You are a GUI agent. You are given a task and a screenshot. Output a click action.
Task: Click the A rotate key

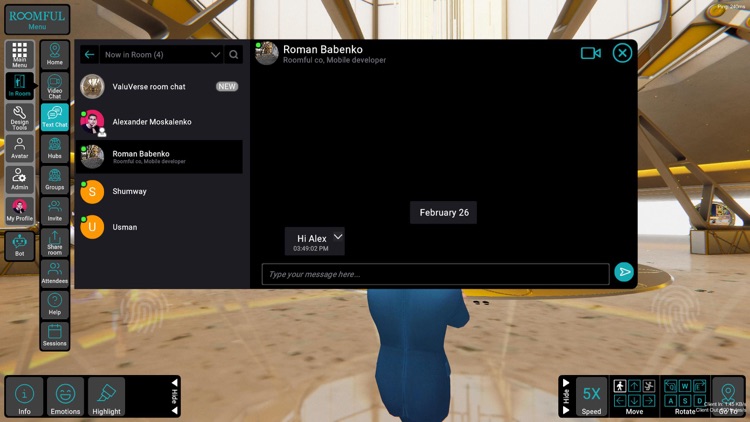click(x=671, y=400)
